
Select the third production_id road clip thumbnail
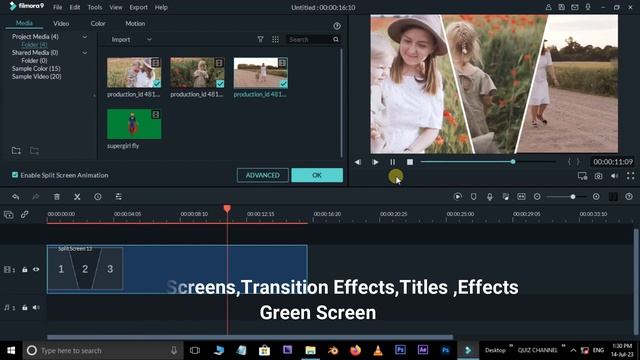tap(260, 73)
